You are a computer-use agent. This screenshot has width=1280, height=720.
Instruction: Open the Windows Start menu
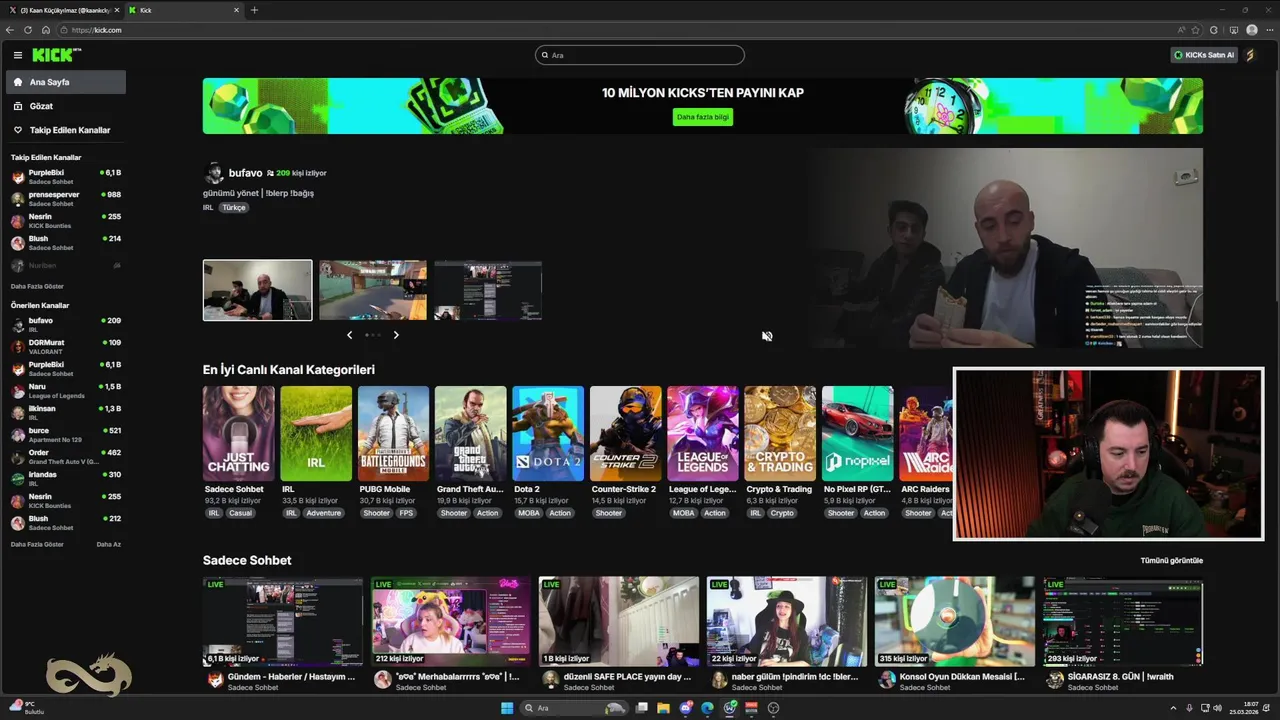(x=507, y=708)
